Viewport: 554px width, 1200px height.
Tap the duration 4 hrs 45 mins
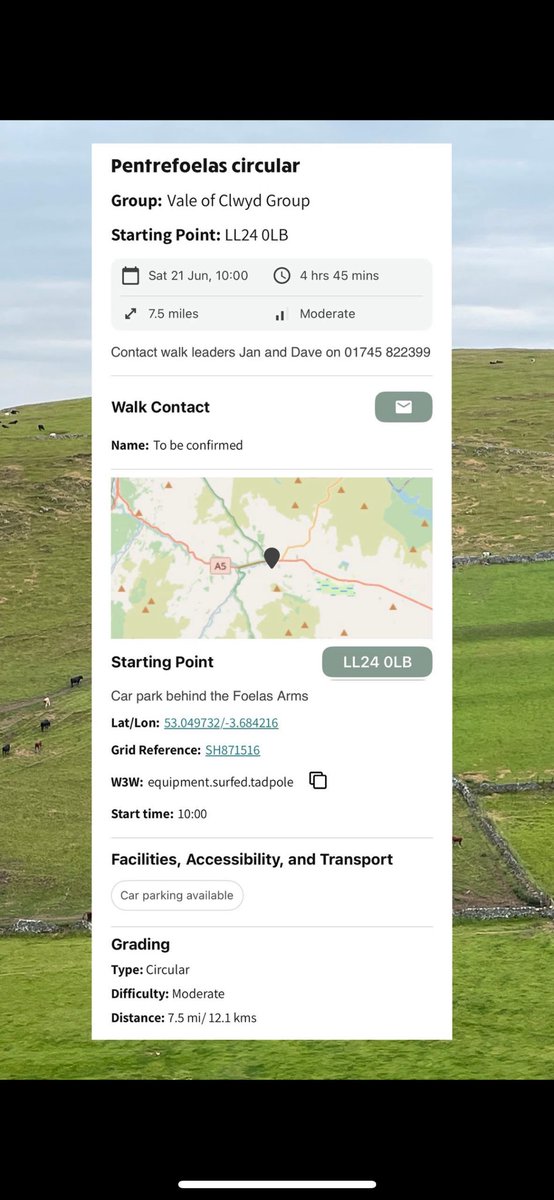(x=339, y=275)
